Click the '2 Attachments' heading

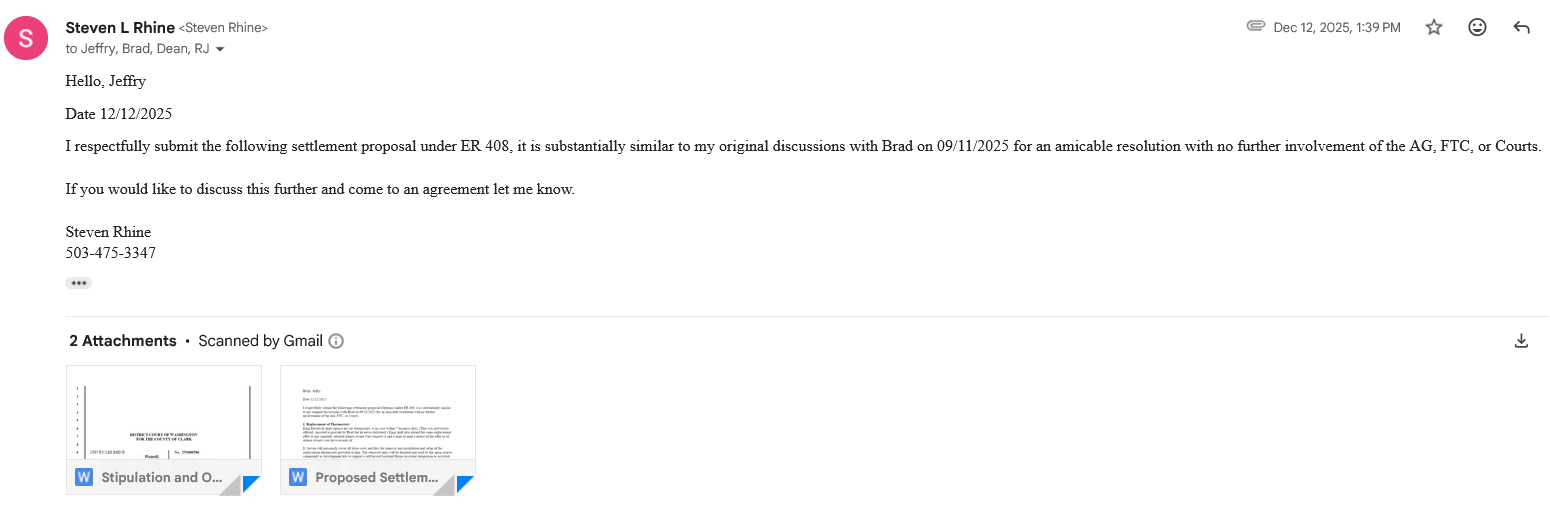pyautogui.click(x=123, y=341)
